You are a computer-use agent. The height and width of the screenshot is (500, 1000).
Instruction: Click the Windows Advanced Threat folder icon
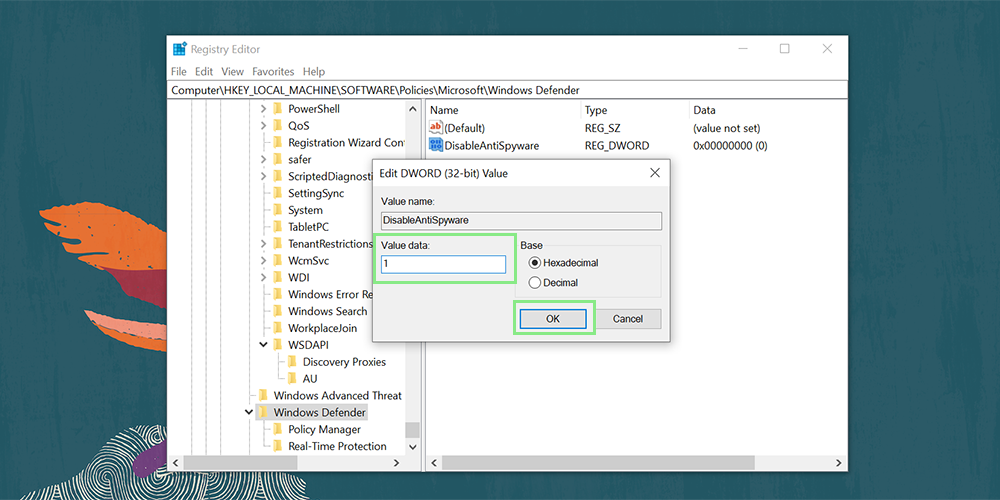click(263, 395)
